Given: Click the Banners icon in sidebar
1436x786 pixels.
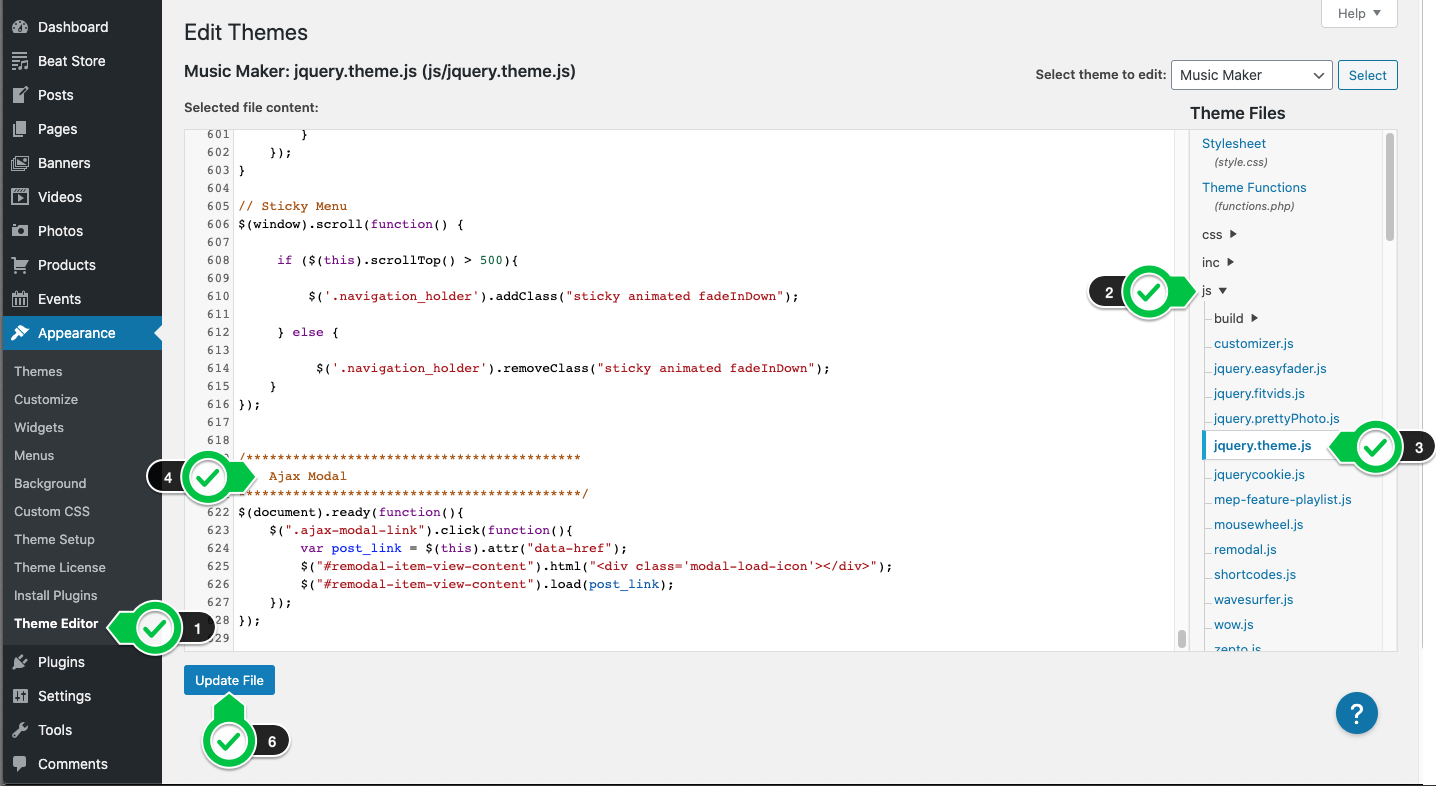Looking at the screenshot, I should coord(20,163).
